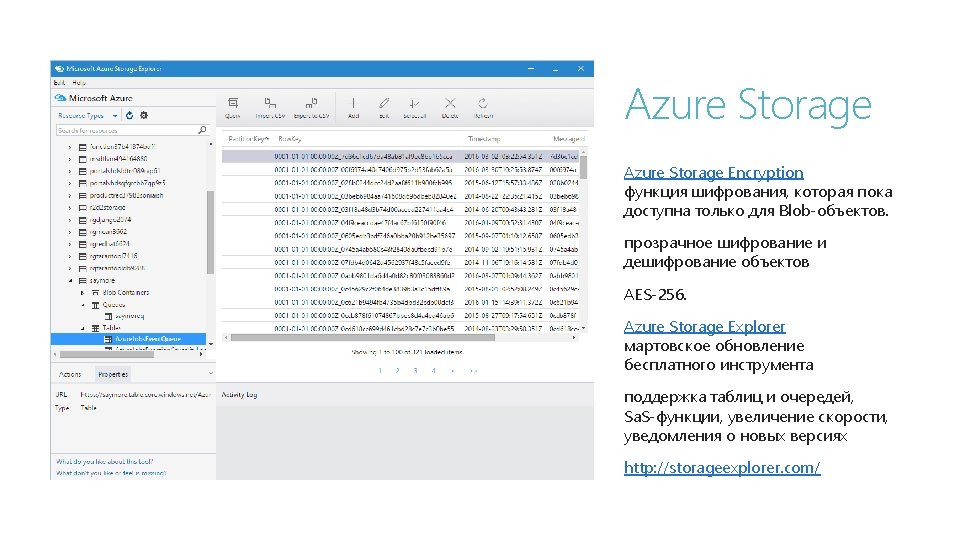Sort by the PartitionKey column header
This screenshot has height=540, width=960.
pos(247,139)
